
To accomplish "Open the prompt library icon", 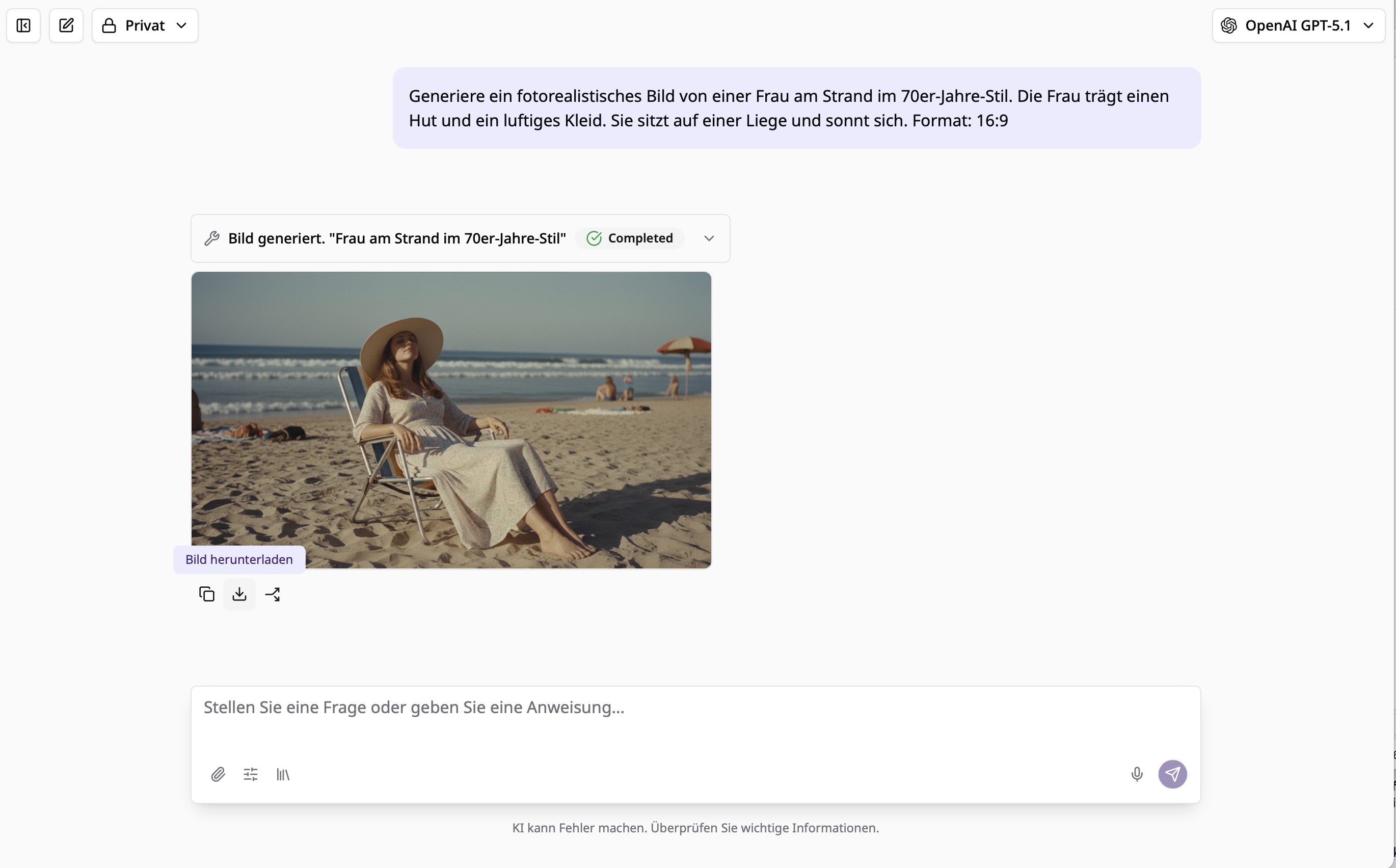I will tap(283, 774).
